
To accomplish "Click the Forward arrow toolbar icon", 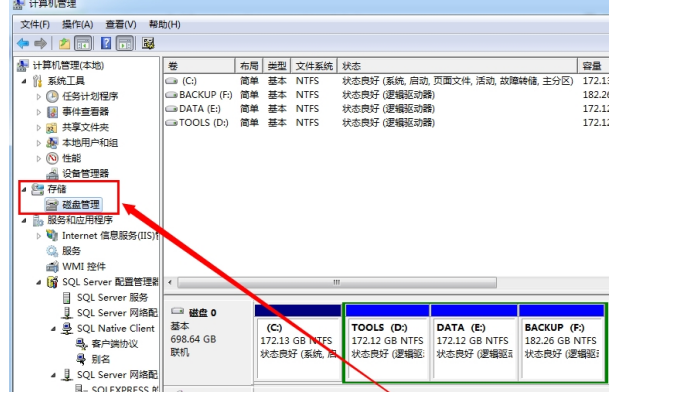I will 40,43.
